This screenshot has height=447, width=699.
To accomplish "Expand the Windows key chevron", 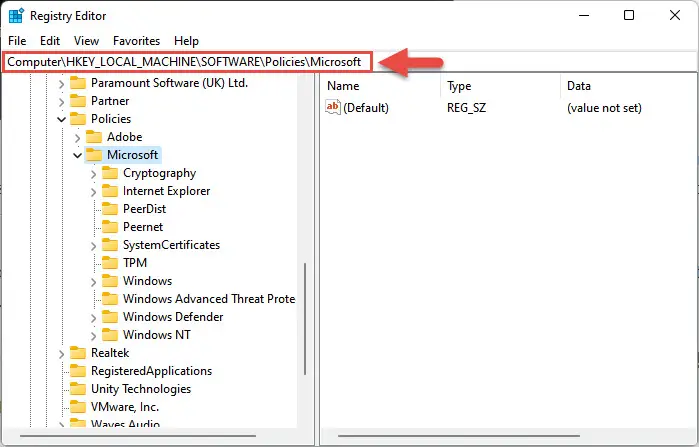I will pos(93,282).
